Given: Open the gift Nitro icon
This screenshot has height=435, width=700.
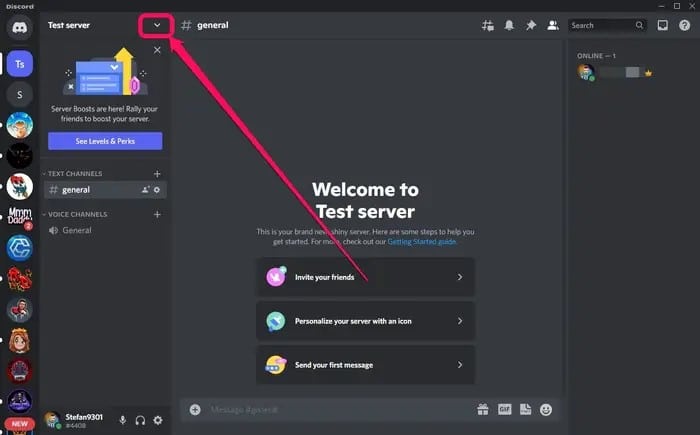Looking at the screenshot, I should pyautogui.click(x=483, y=410).
